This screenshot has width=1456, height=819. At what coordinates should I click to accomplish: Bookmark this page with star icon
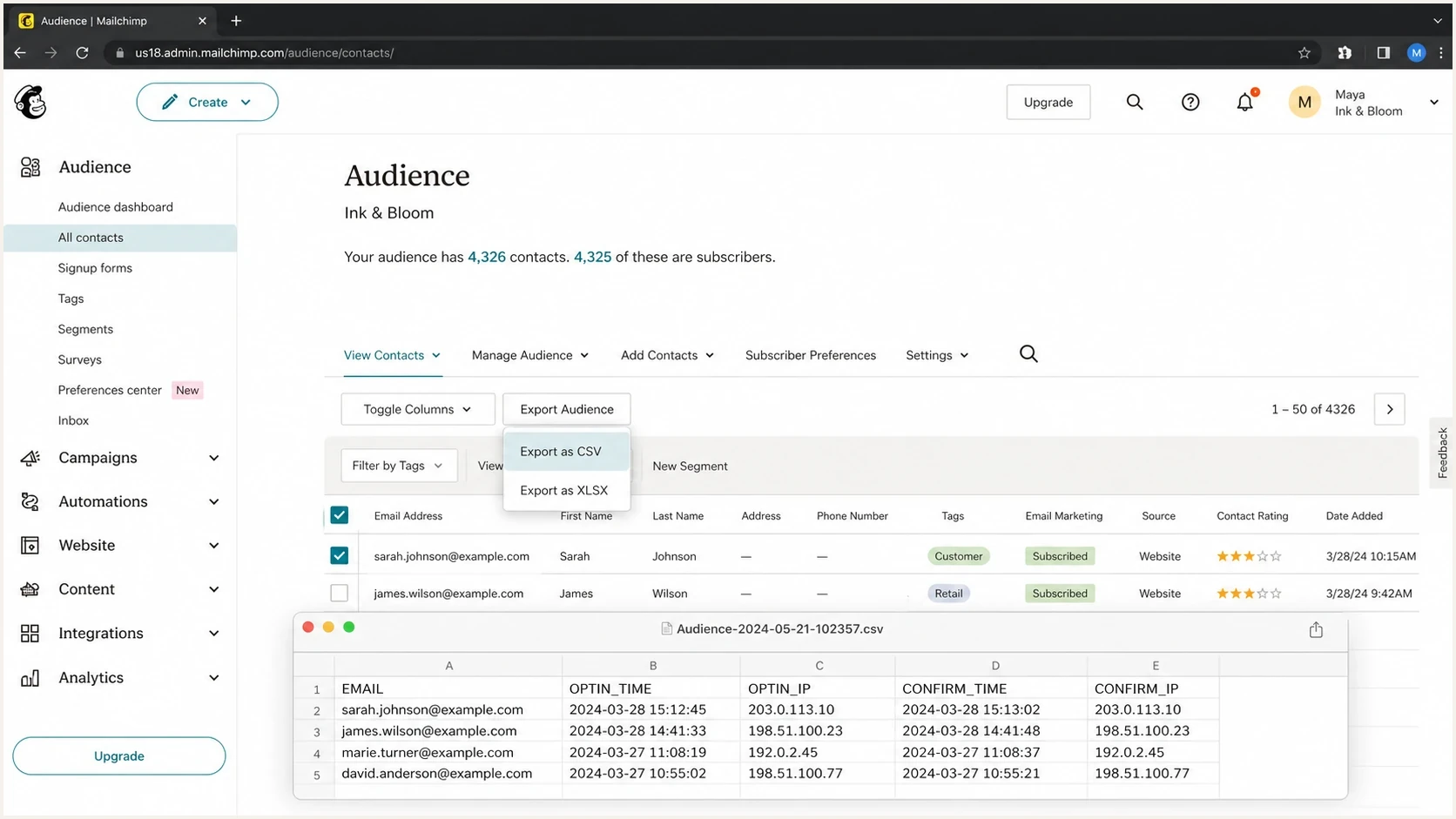(x=1304, y=53)
